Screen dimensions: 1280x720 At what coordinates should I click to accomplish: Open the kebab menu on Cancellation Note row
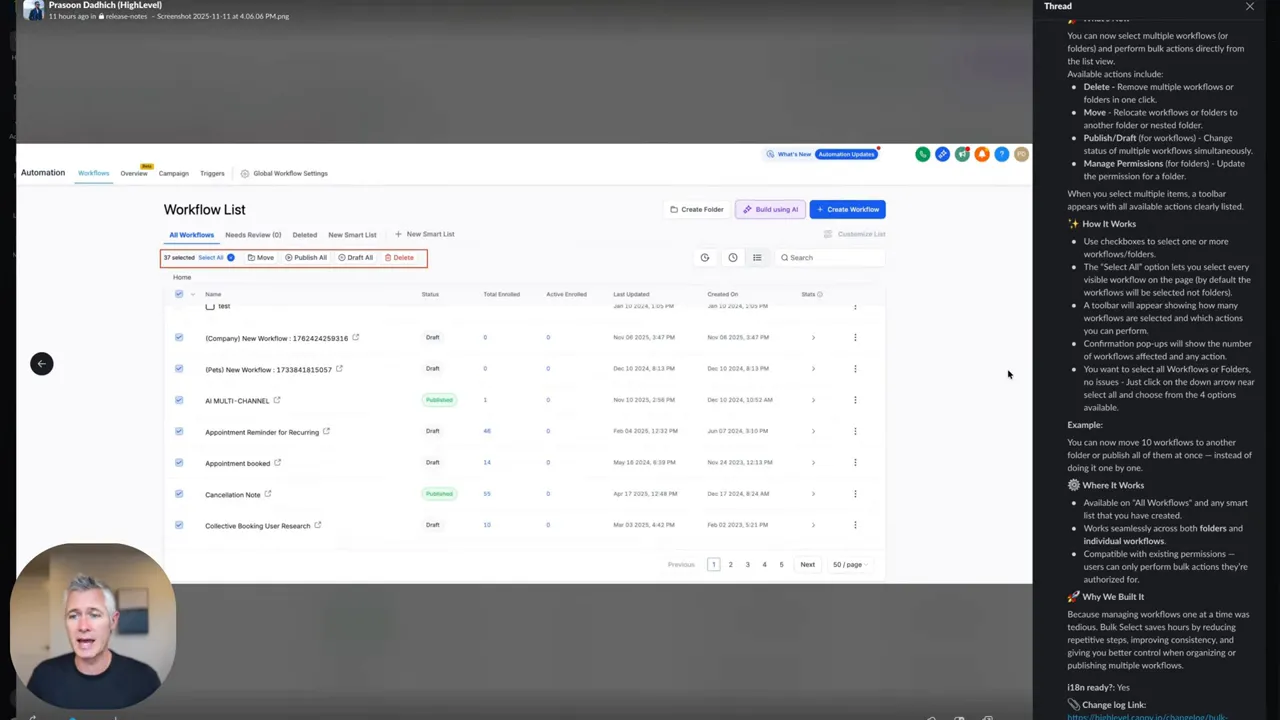[855, 493]
